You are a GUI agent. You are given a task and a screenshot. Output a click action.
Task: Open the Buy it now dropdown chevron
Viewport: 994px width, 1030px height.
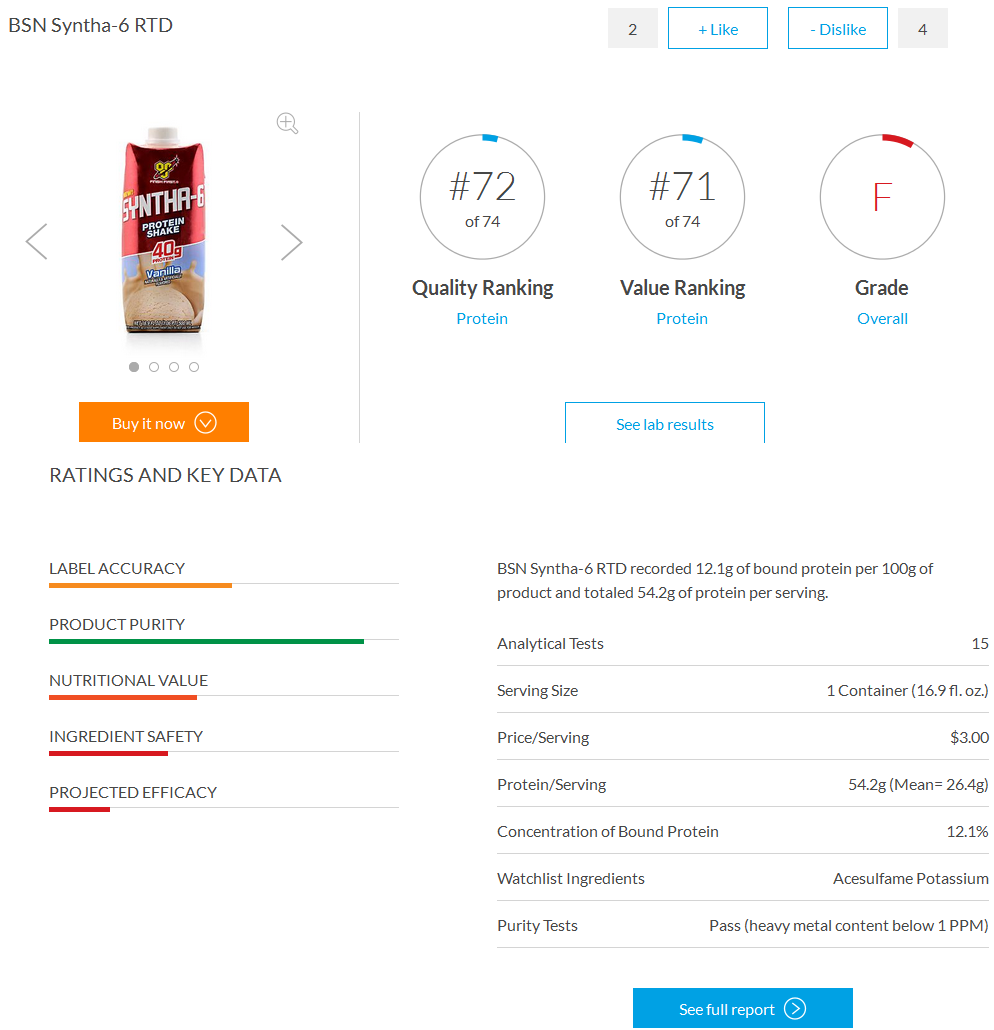click(x=207, y=422)
